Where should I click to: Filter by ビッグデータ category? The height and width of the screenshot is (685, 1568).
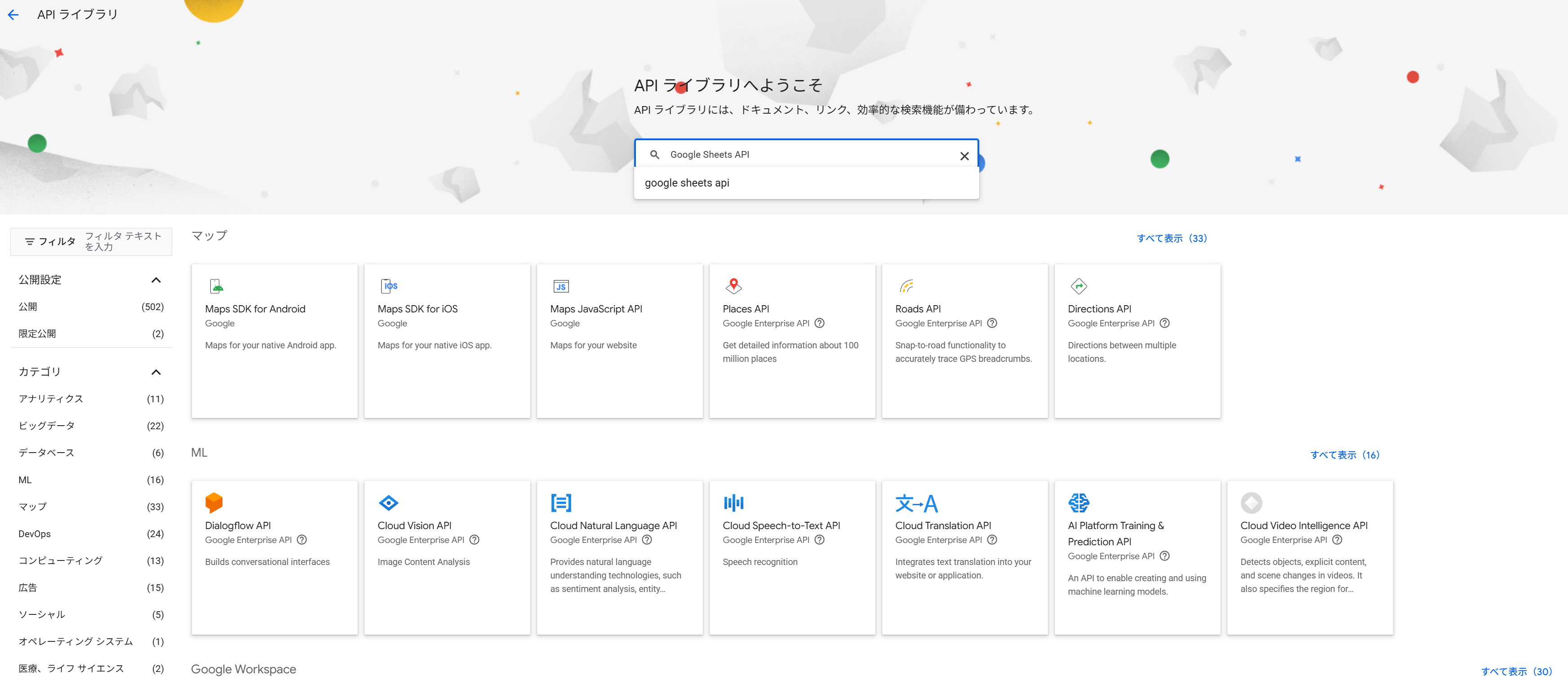click(x=47, y=426)
